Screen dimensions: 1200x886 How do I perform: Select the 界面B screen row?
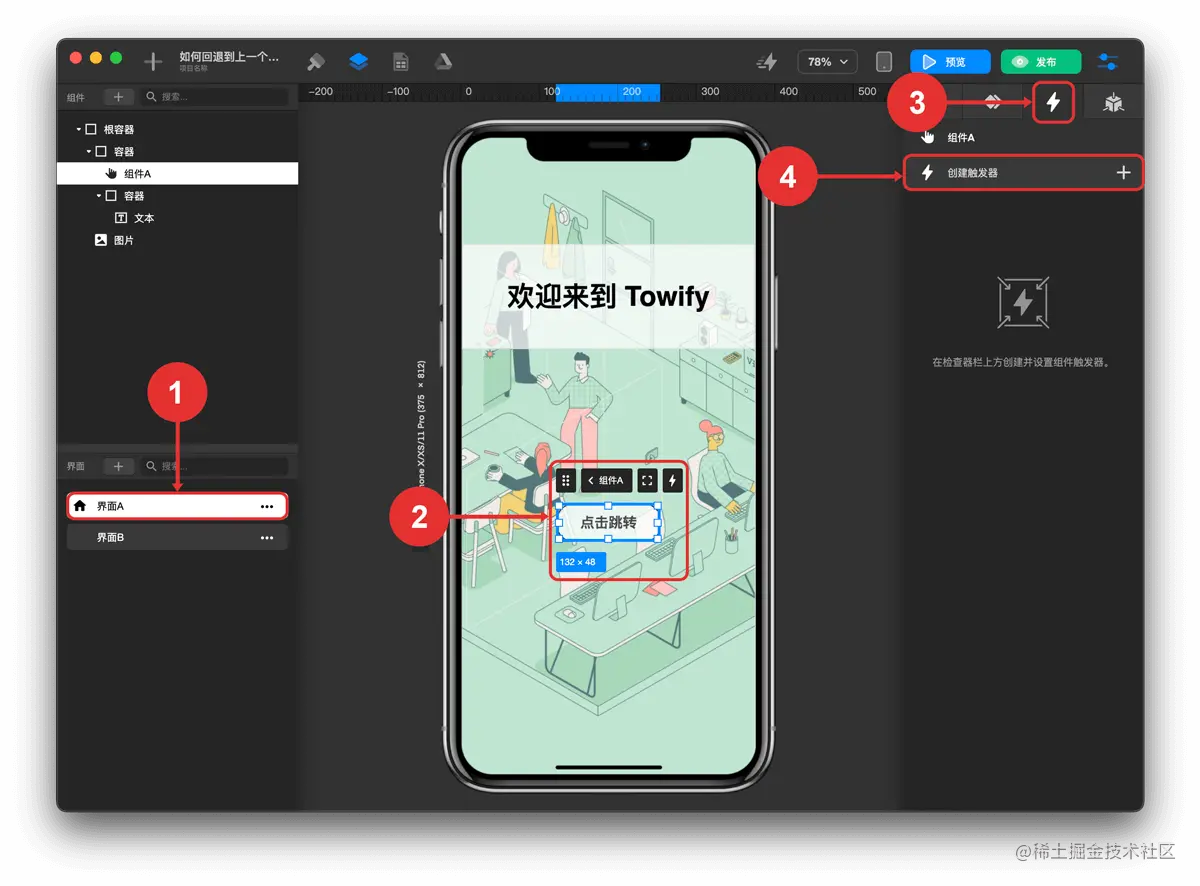(177, 538)
